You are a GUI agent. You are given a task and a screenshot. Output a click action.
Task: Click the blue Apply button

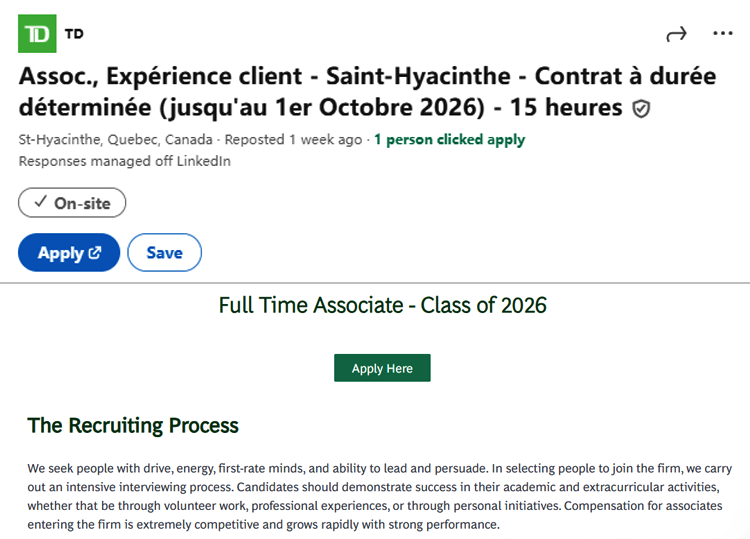[69, 253]
